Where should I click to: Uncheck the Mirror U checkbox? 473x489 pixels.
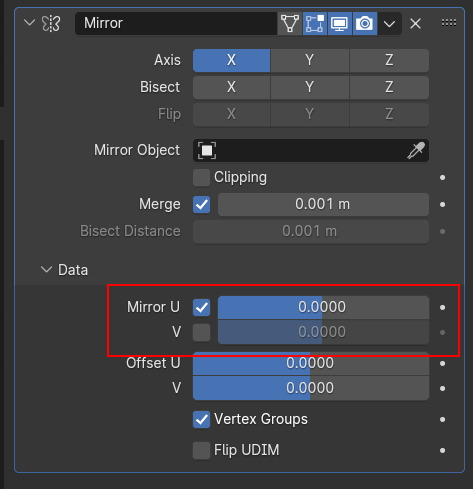click(x=201, y=307)
